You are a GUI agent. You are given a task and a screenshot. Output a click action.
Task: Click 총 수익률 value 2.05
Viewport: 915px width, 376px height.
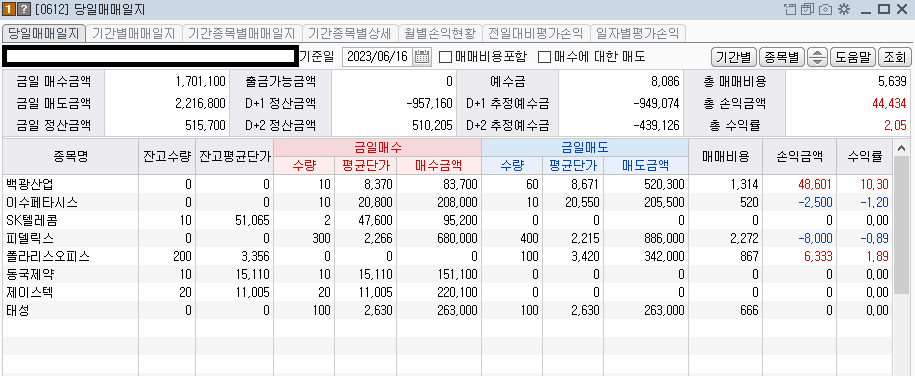(896, 125)
